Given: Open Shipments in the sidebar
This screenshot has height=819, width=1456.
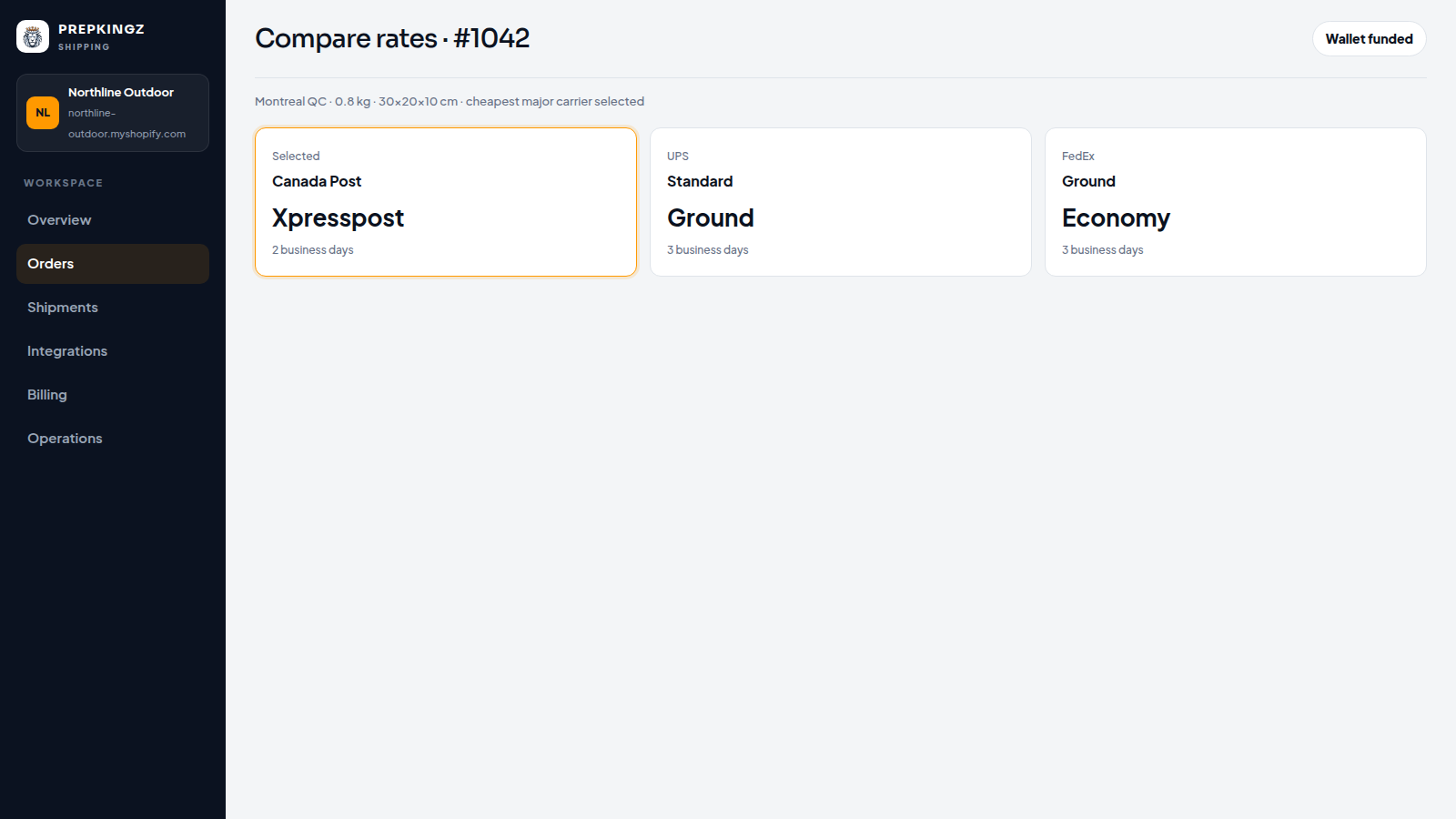Looking at the screenshot, I should click(113, 308).
